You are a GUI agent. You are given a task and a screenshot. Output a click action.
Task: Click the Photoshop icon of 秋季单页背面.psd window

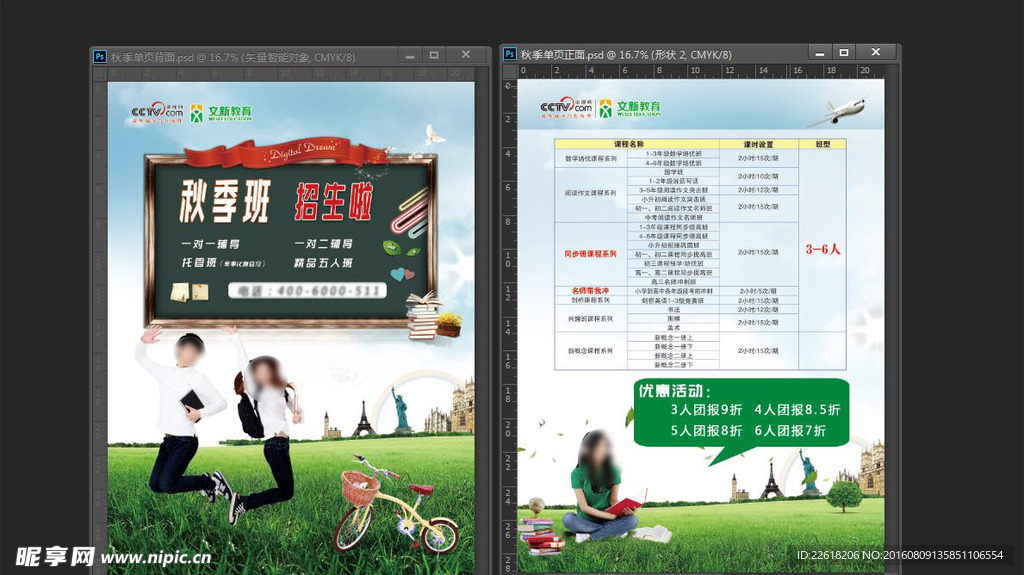(99, 57)
